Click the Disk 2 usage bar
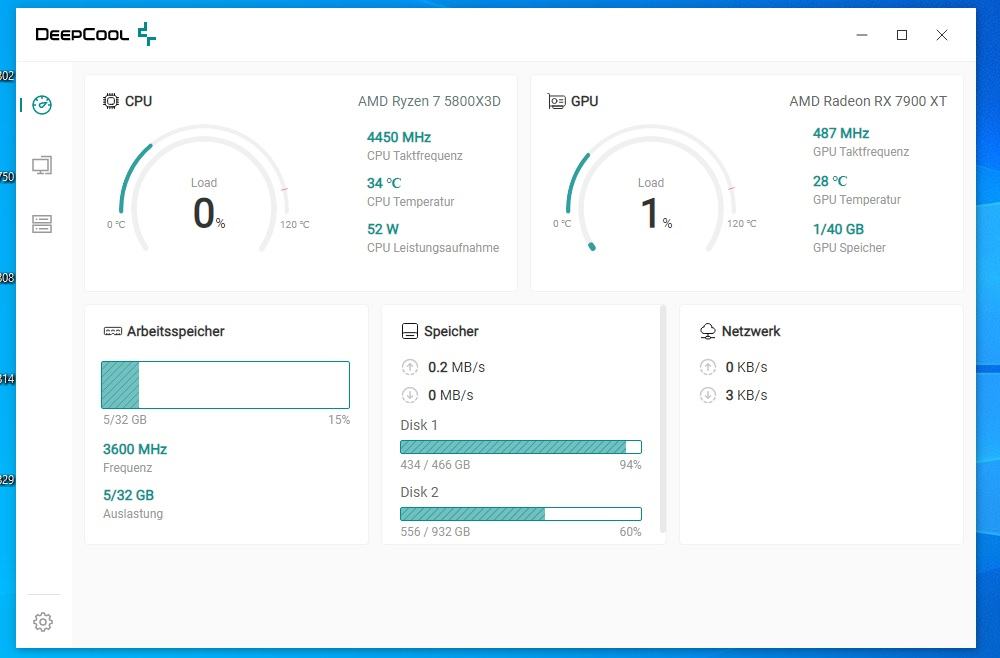Viewport: 1000px width, 658px height. coord(520,514)
